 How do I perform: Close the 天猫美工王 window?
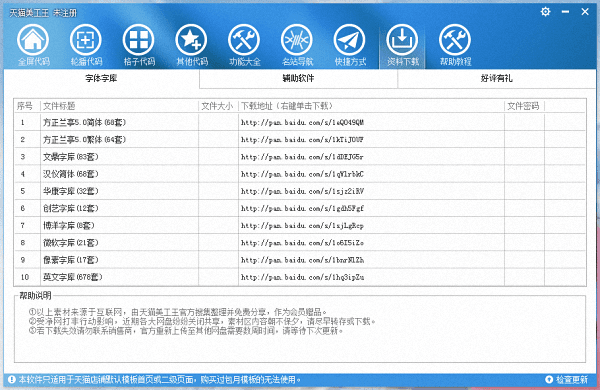tap(585, 12)
